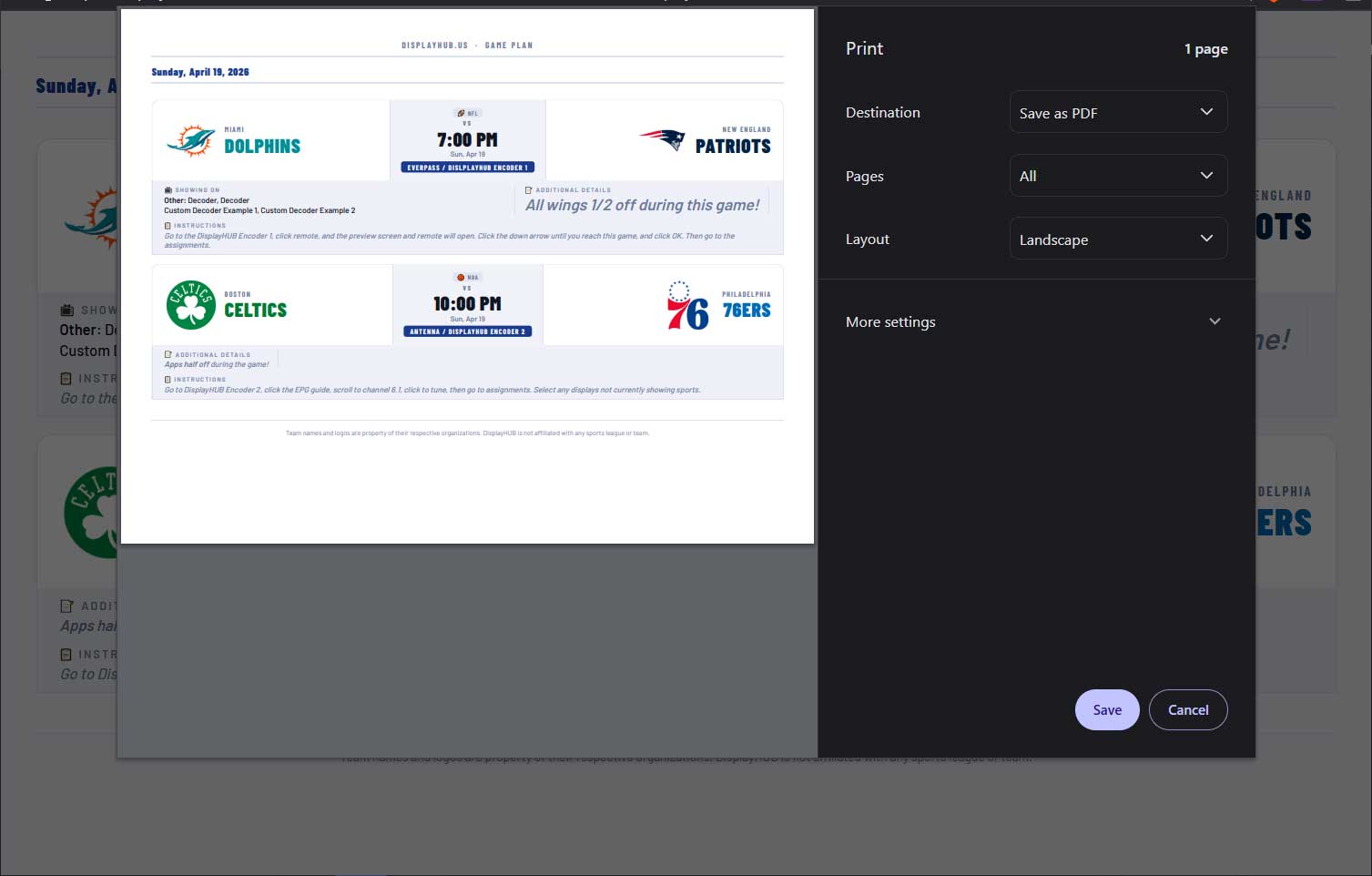Expand the More settings section

(1036, 321)
